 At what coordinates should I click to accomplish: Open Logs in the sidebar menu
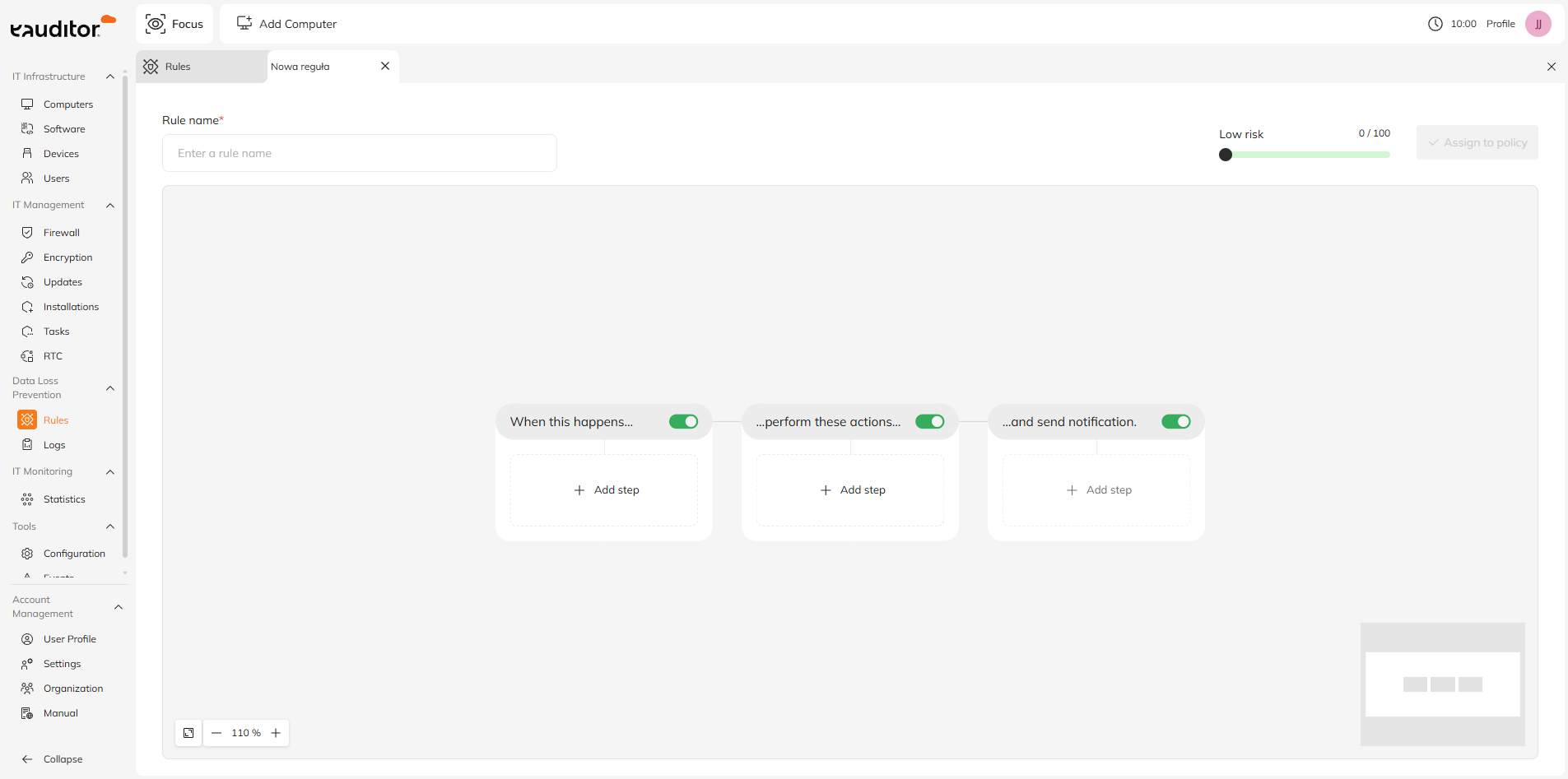(x=54, y=445)
